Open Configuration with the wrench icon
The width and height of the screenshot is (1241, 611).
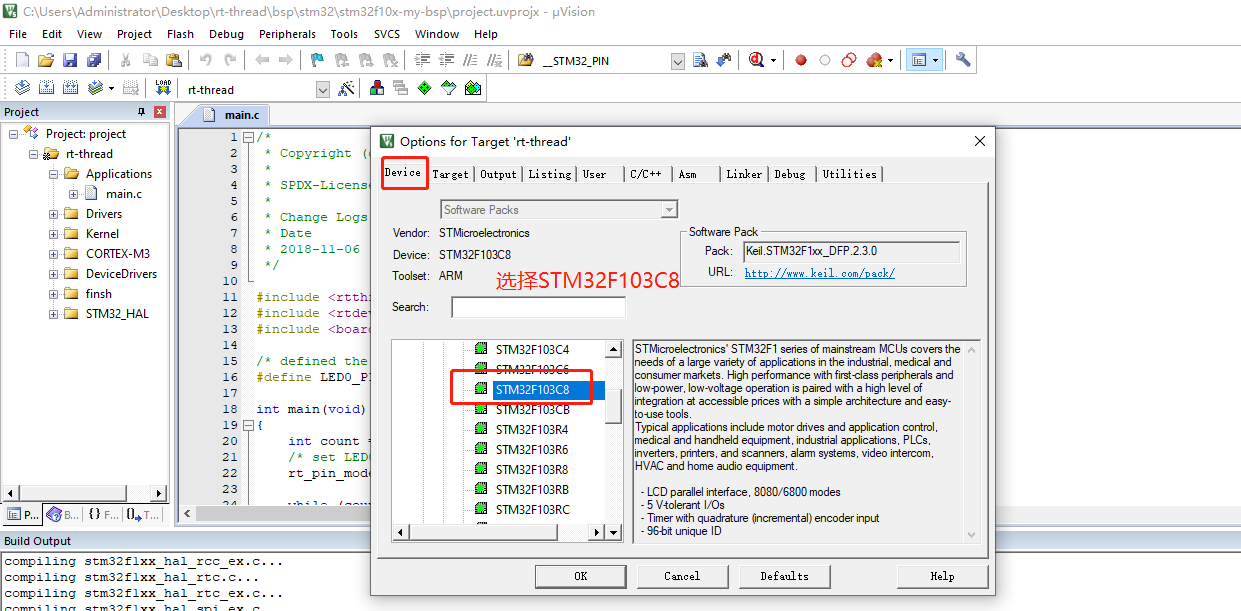[x=963, y=60]
